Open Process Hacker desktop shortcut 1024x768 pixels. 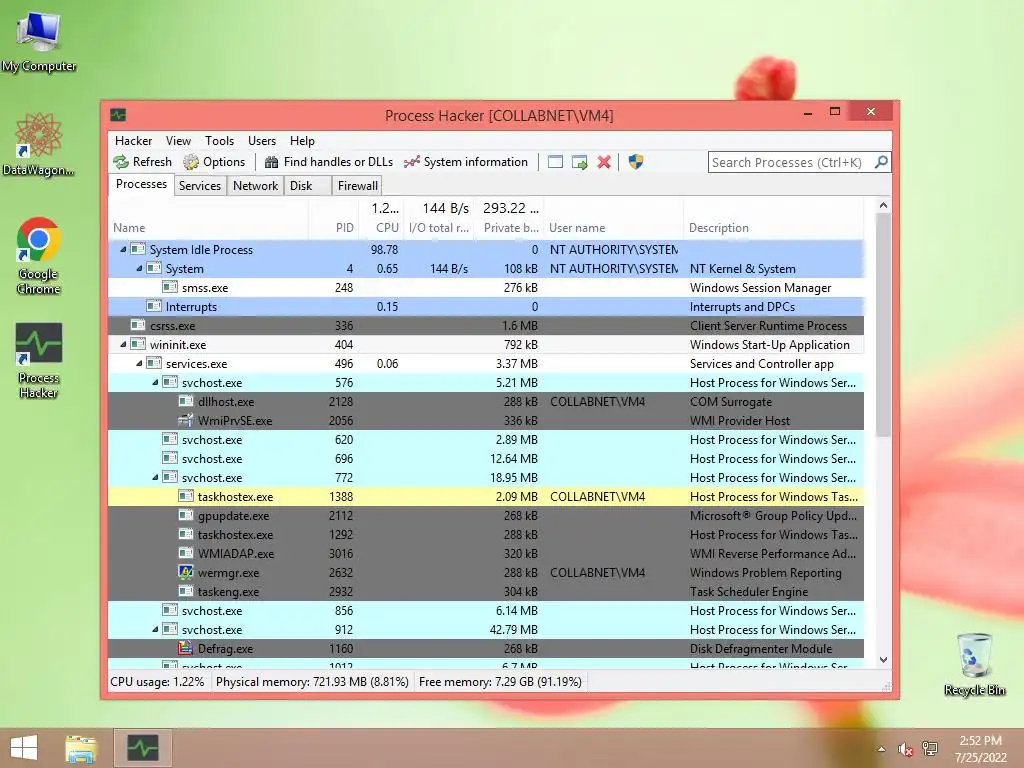(x=39, y=360)
